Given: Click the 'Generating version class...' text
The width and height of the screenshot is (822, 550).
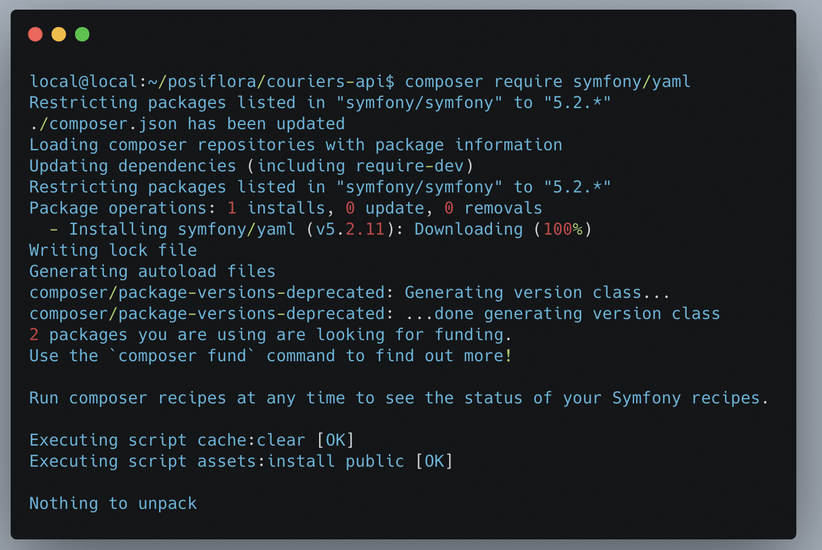Looking at the screenshot, I should (537, 293).
